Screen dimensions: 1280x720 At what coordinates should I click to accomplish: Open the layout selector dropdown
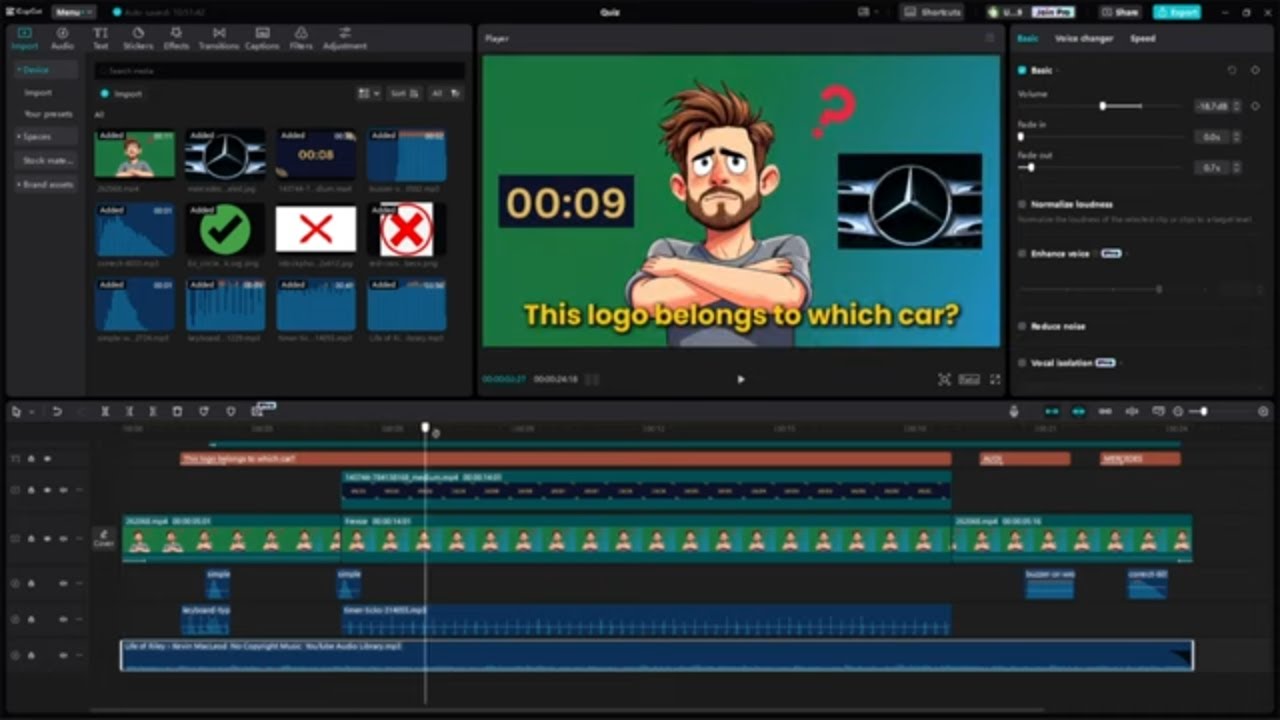tap(867, 12)
